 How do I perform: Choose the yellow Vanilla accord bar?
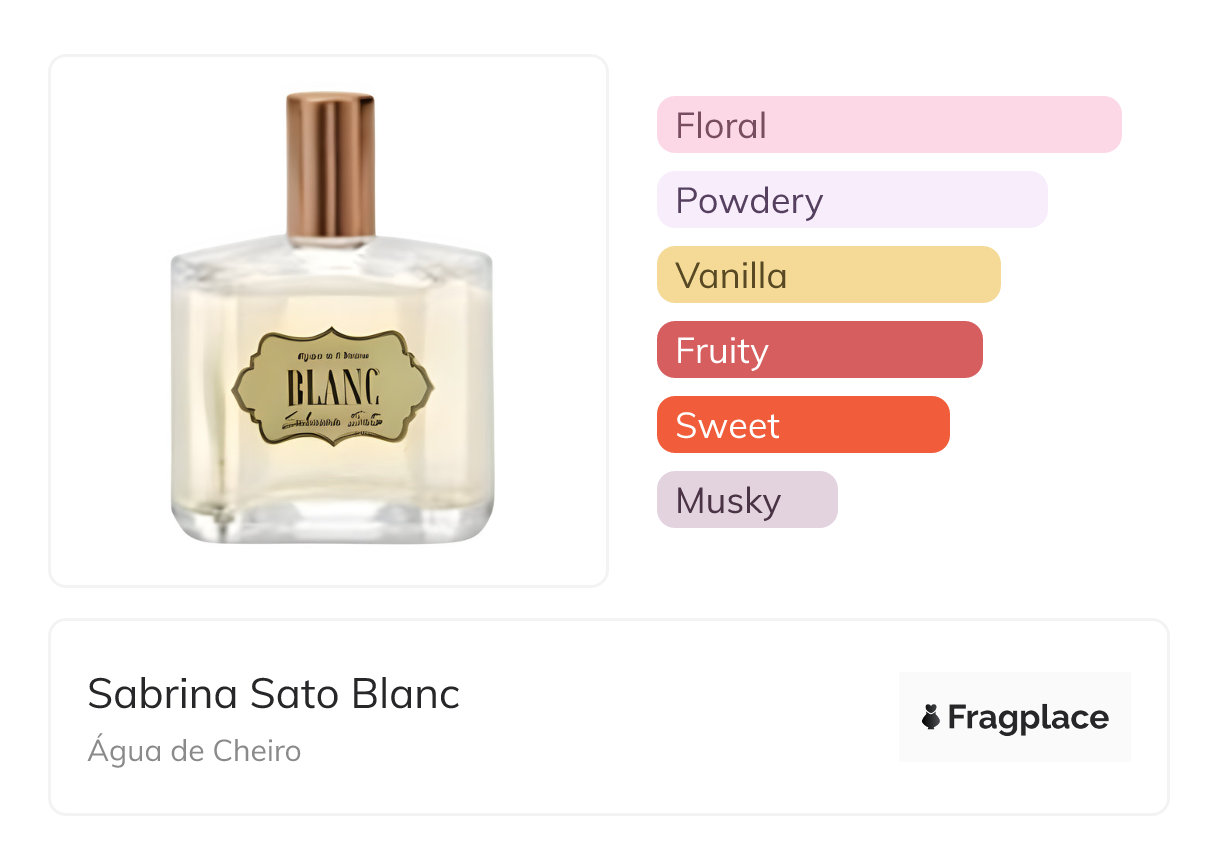pos(828,275)
